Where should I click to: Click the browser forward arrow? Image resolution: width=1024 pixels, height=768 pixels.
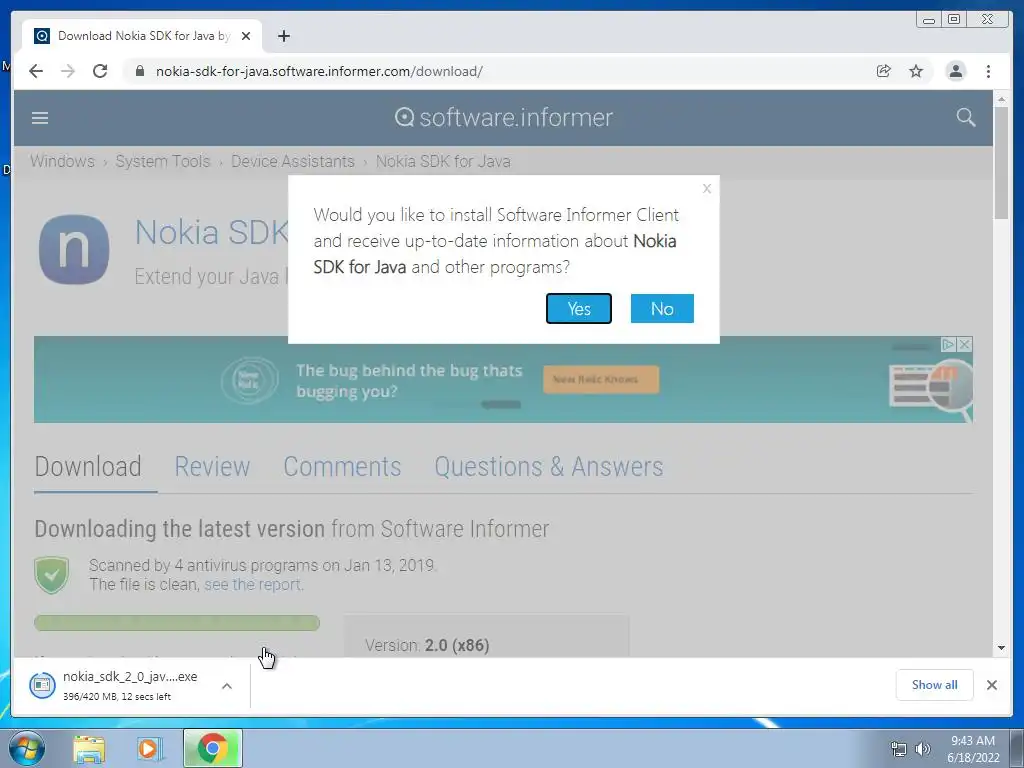(68, 71)
